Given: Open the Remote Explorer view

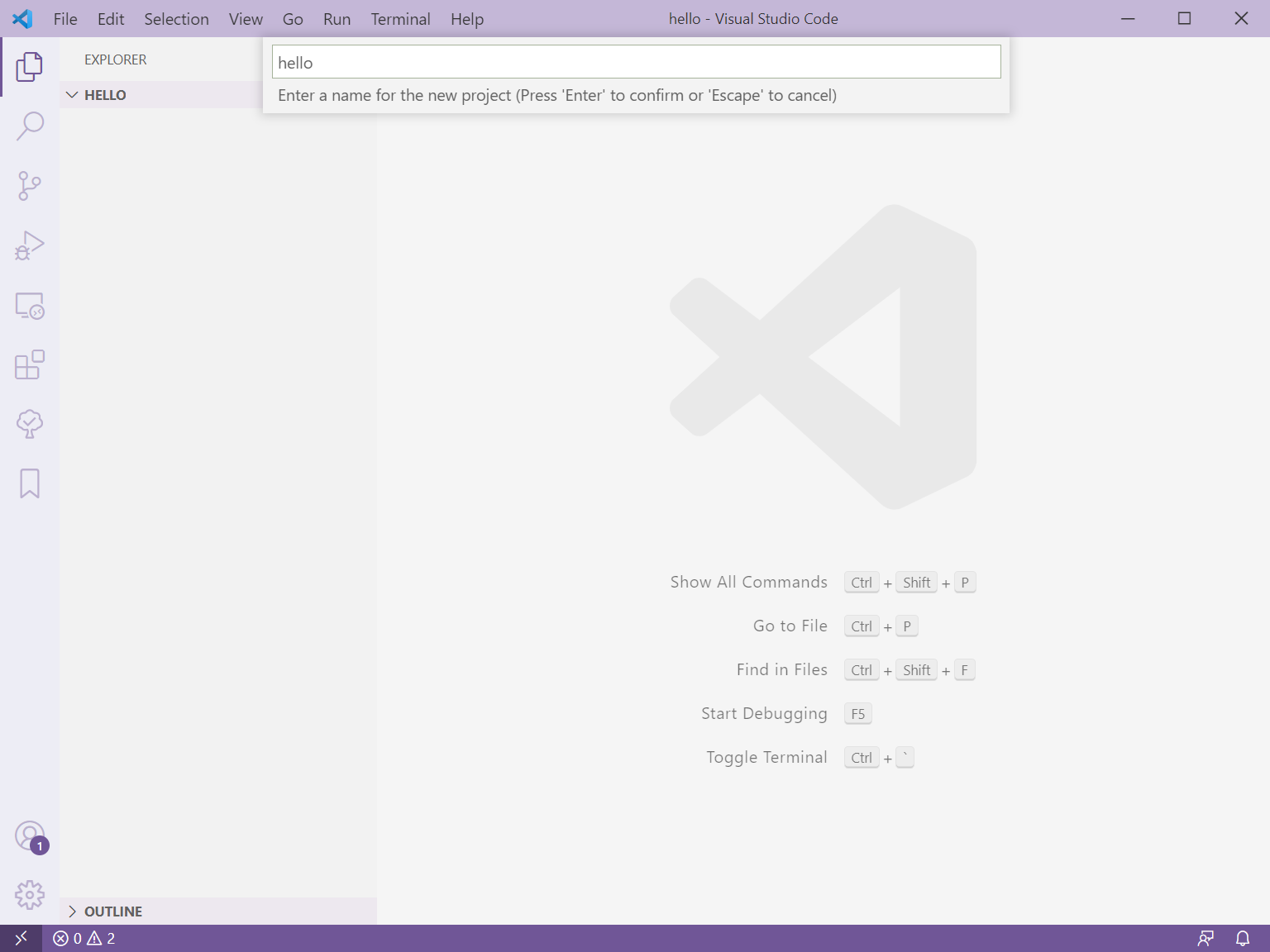Looking at the screenshot, I should point(30,305).
